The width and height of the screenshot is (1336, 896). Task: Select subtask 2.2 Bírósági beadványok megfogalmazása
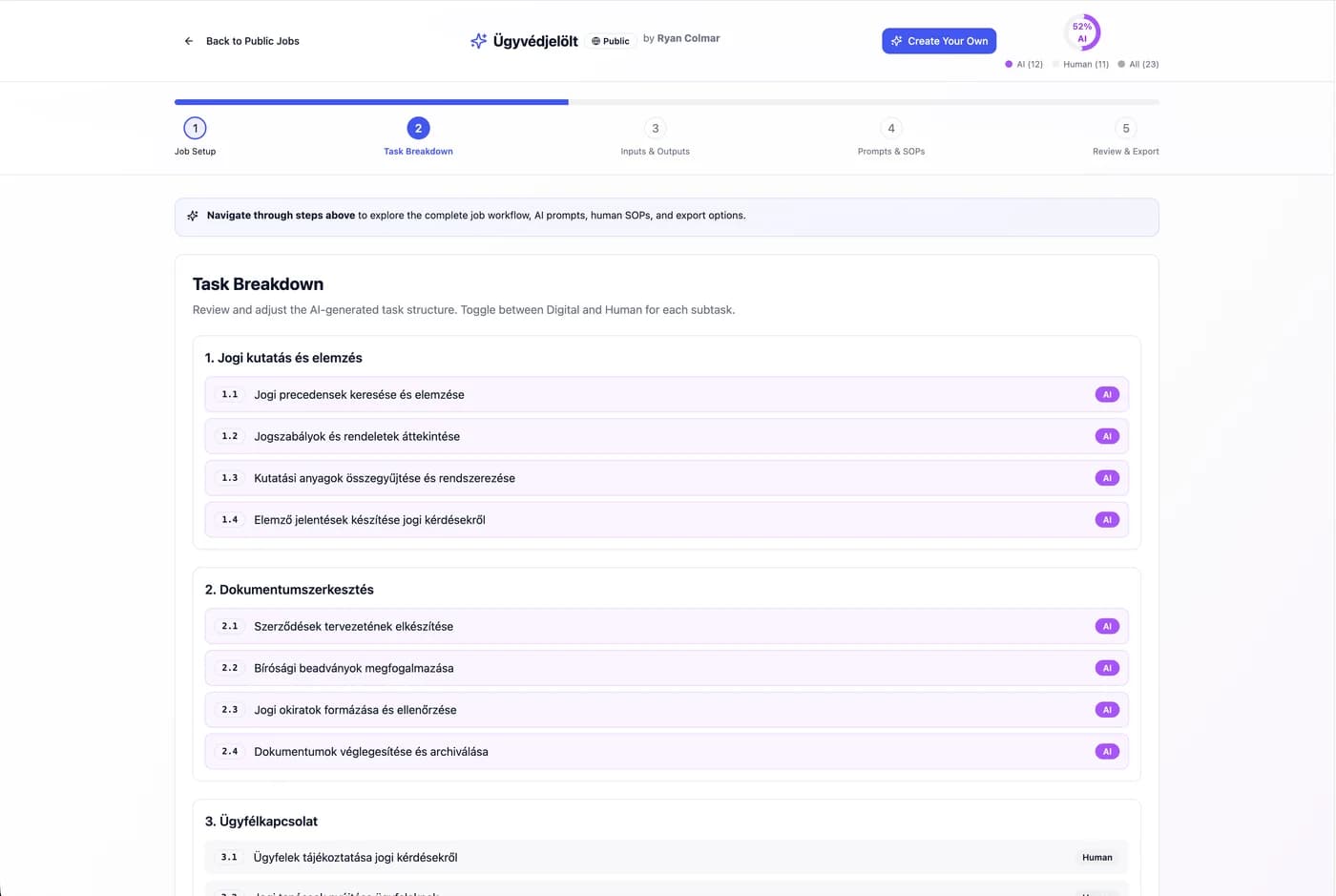666,668
